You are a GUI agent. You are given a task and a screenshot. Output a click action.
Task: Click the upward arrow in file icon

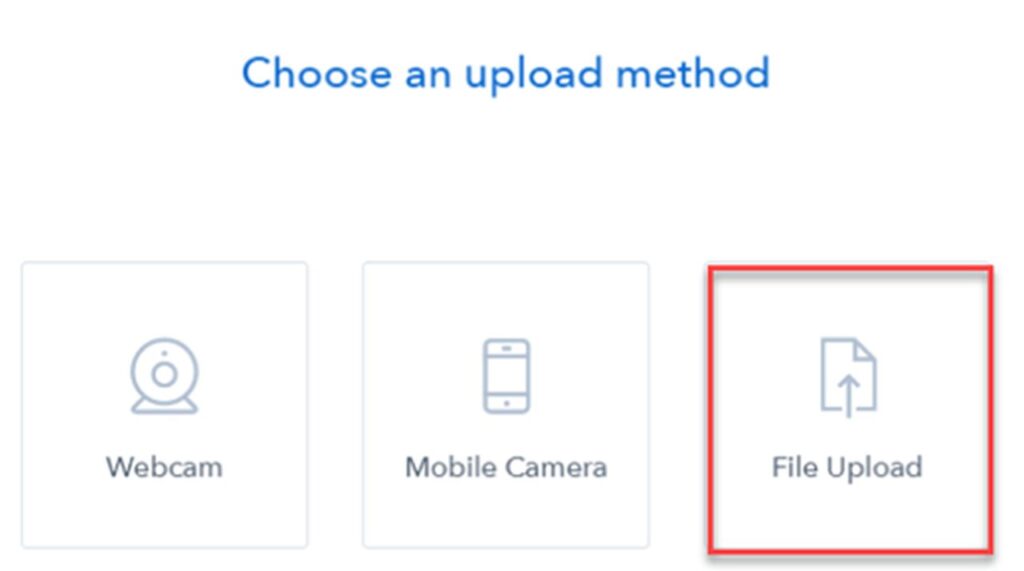click(x=848, y=397)
